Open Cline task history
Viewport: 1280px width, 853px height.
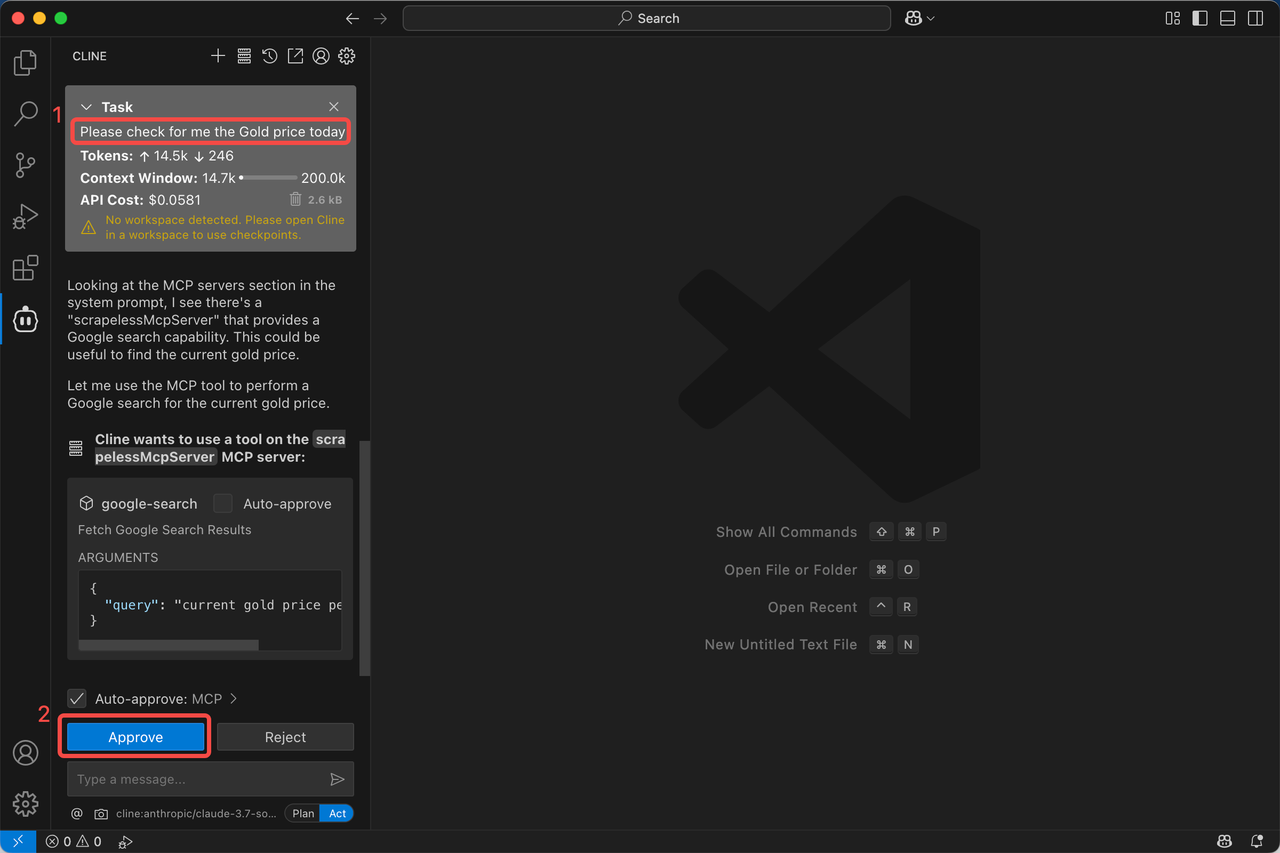pos(270,56)
